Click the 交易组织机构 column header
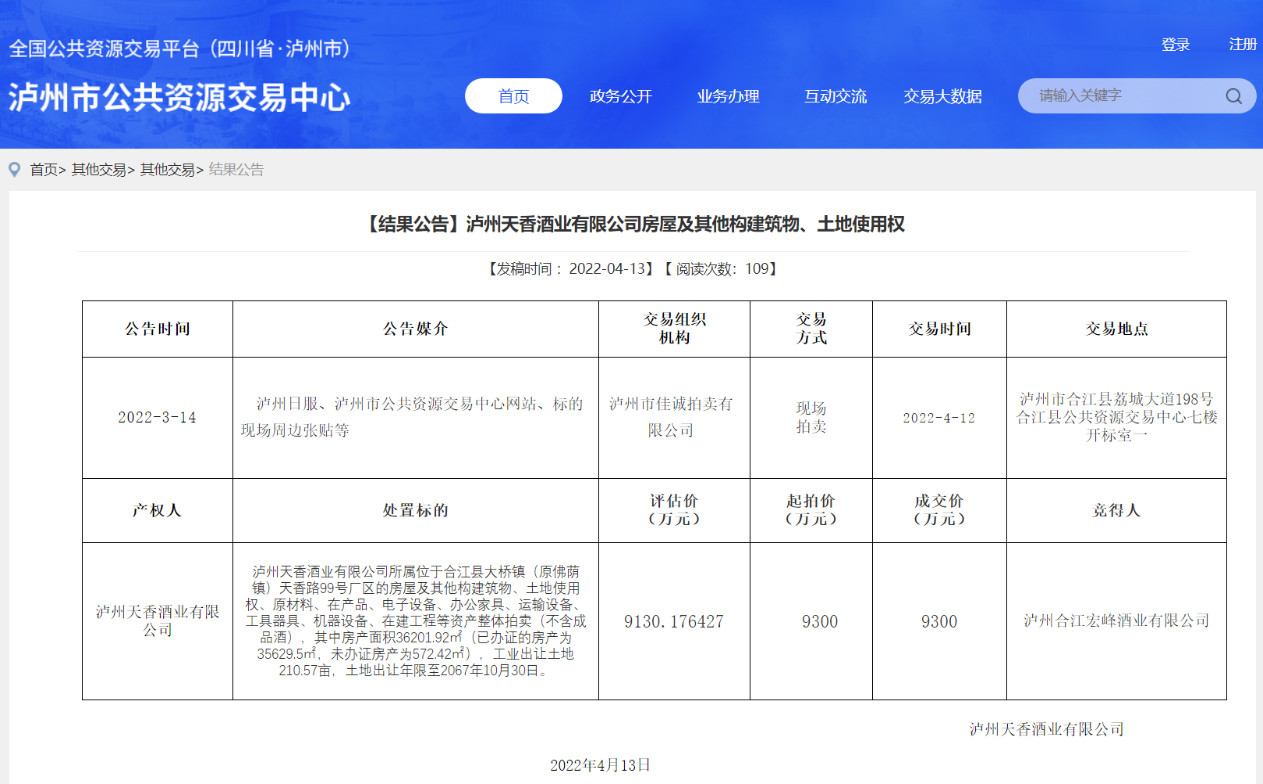 (x=675, y=329)
